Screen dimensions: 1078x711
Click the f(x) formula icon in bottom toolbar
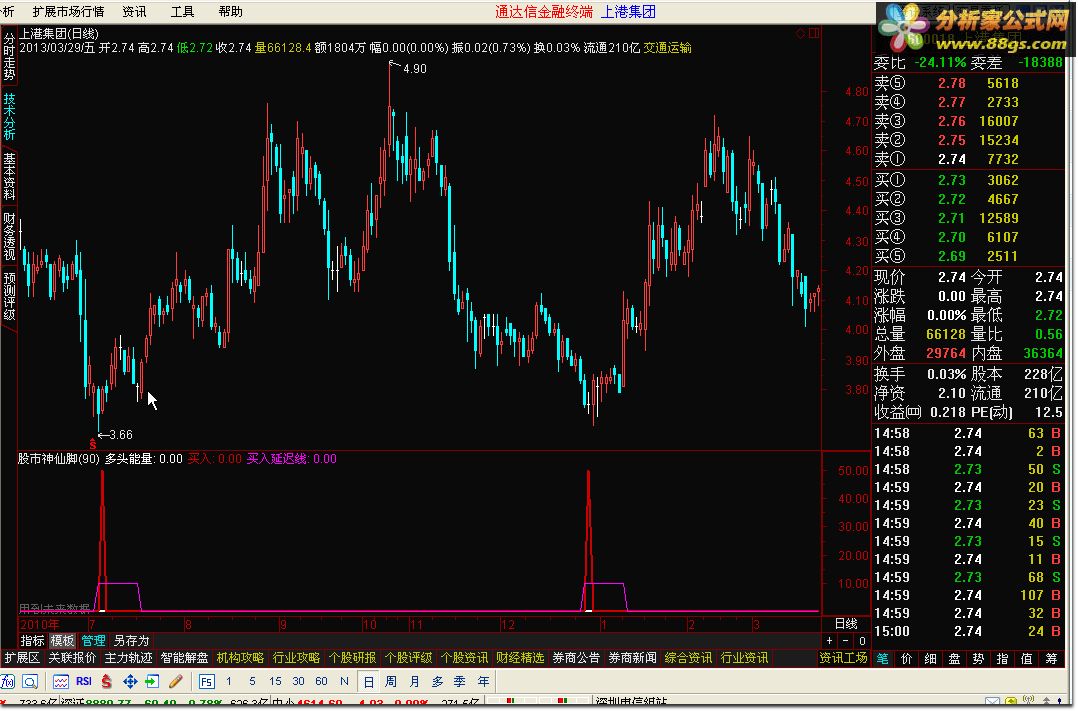pyautogui.click(x=8, y=681)
